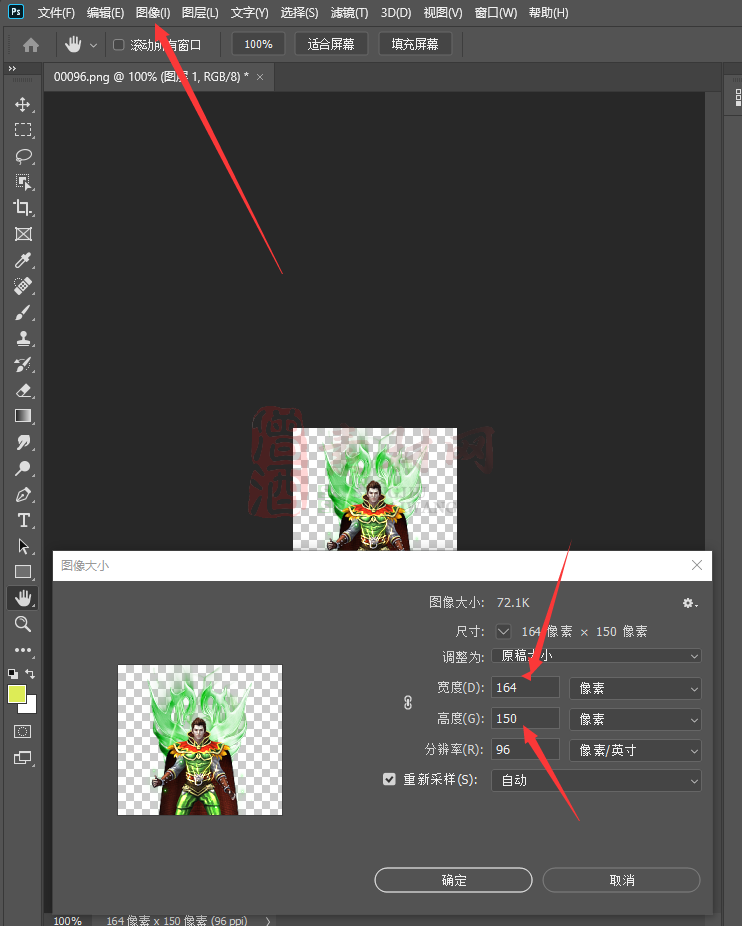Click the Fill Screen button
Viewport: 742px width, 926px height.
pyautogui.click(x=415, y=44)
